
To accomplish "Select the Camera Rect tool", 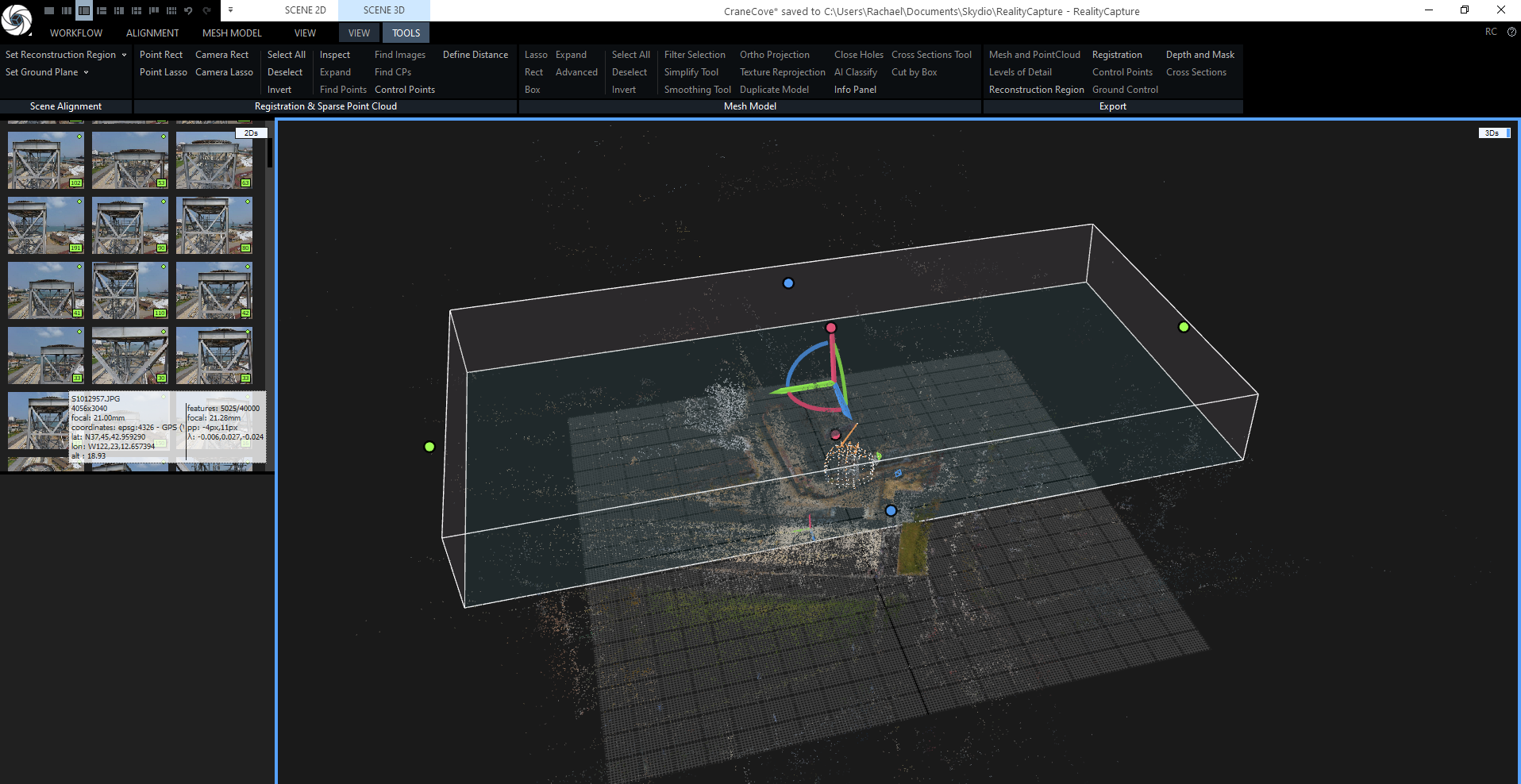I will point(222,55).
